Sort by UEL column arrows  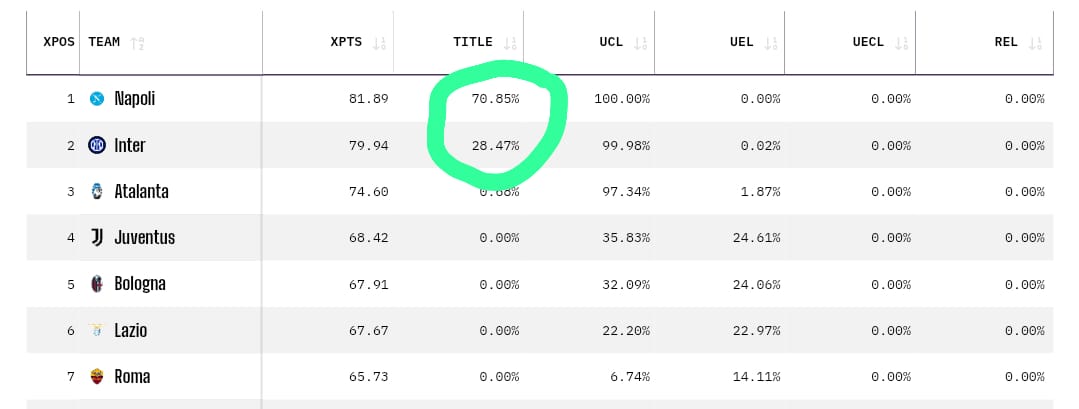771,43
